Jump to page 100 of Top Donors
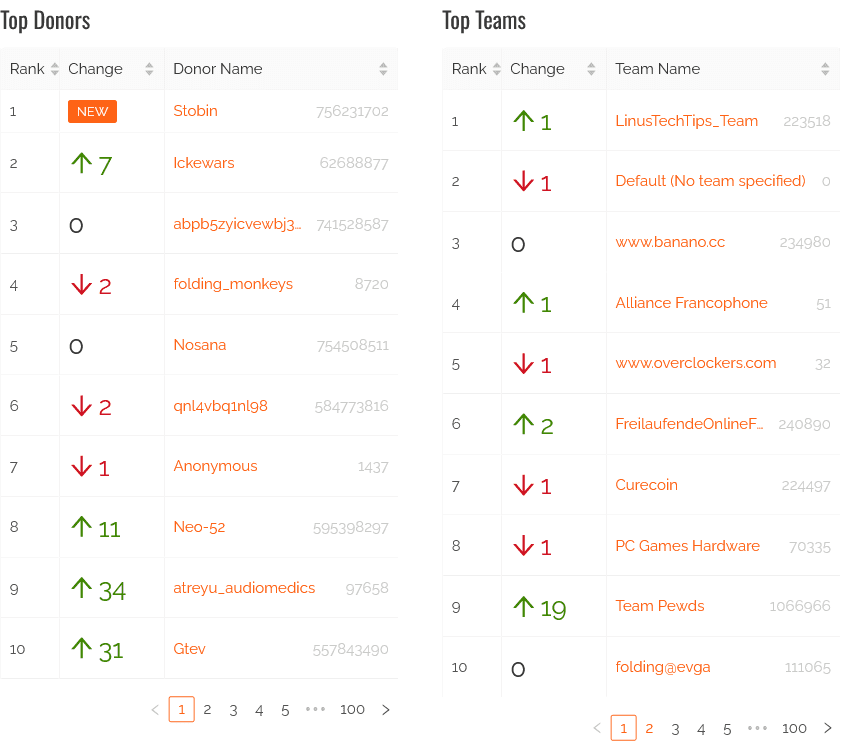The image size is (865, 754). tap(352, 710)
